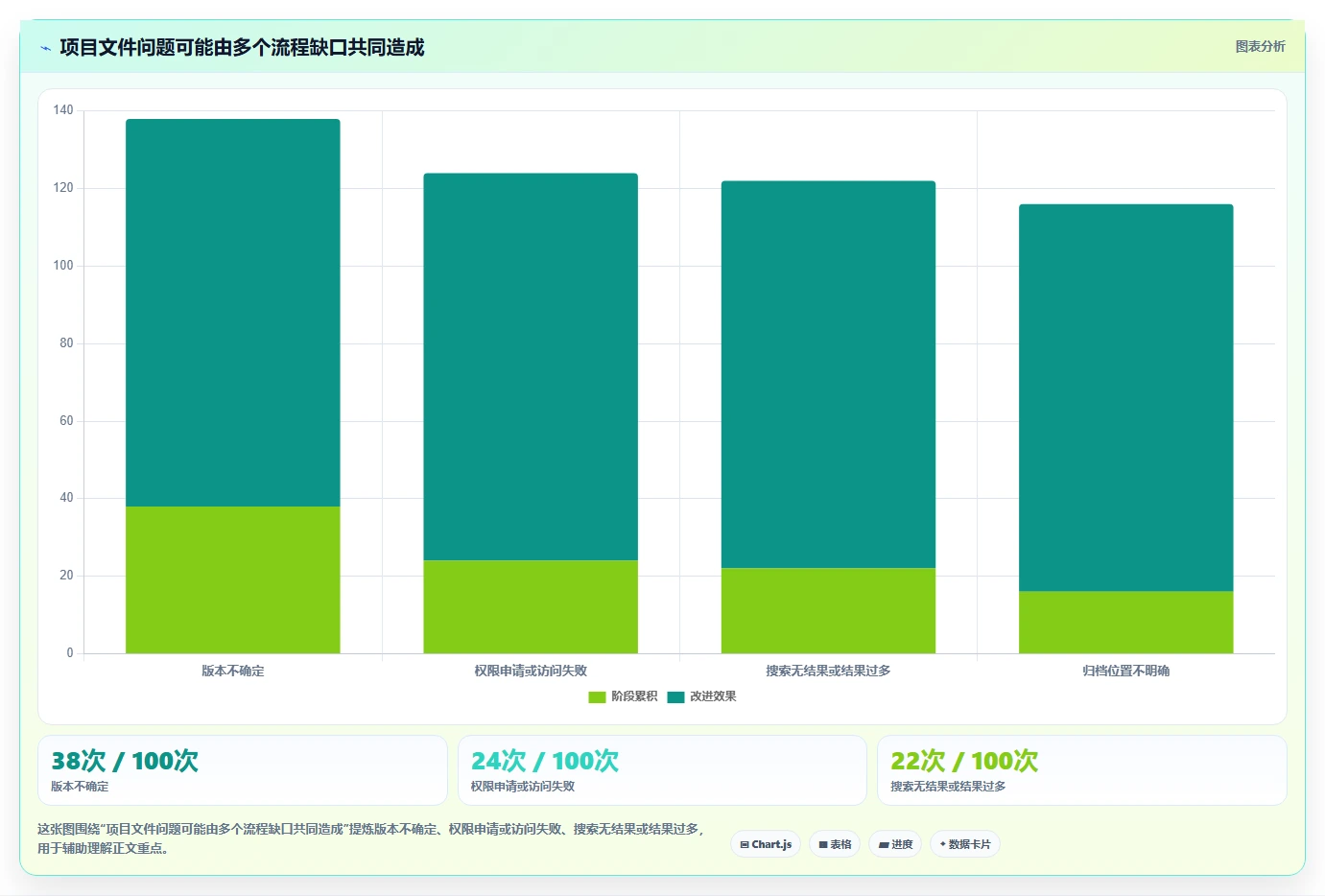Select the teal bar segment for 权限申请或访问失败
The width and height of the screenshot is (1325, 896).
[531, 366]
